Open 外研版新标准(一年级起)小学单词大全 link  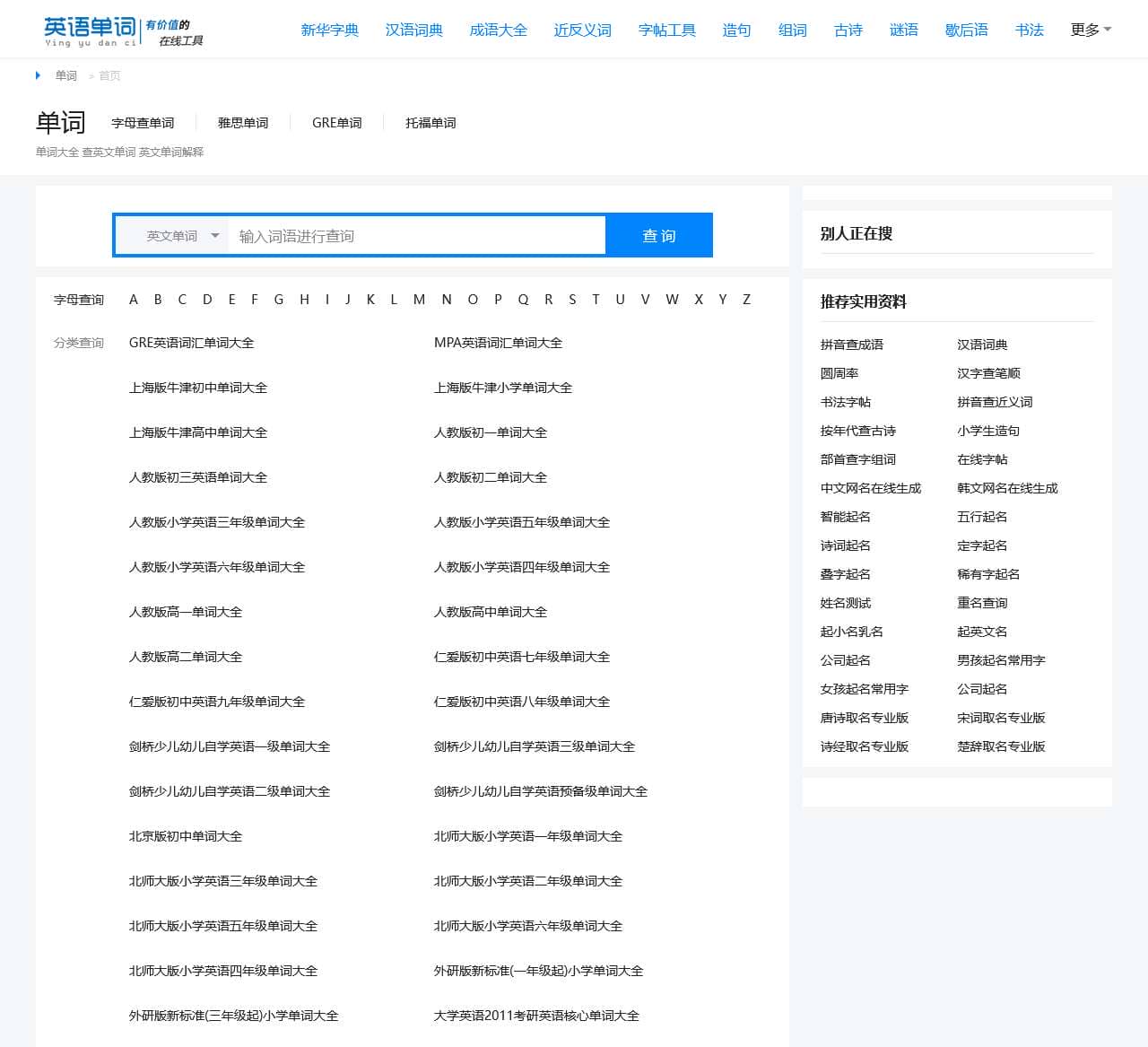point(539,971)
